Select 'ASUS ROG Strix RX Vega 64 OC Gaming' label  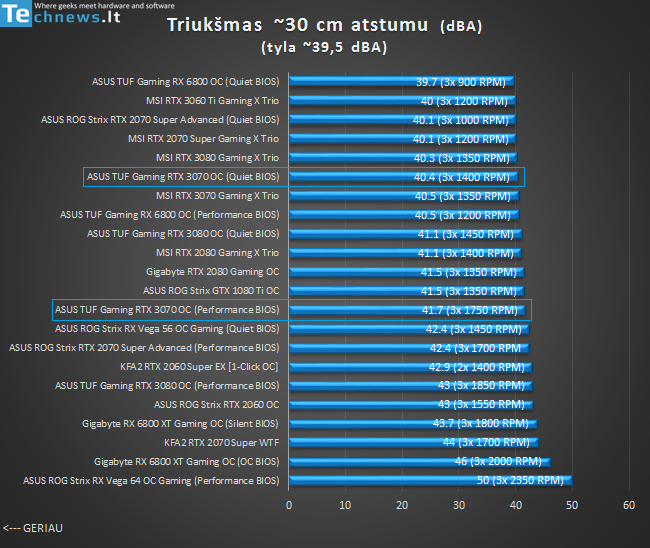(x=151, y=481)
